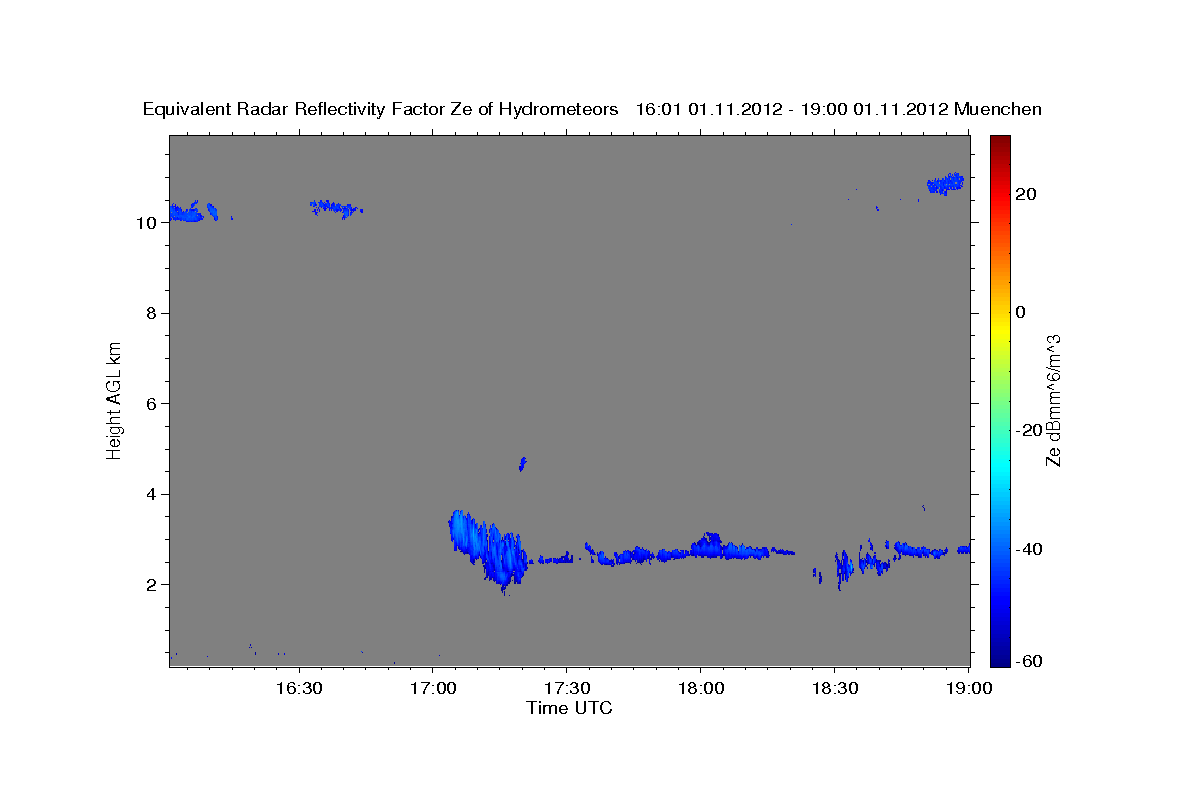
Task: Click the date range text '16:01 01.11.2012 - 19:00 01.11.2012 Muenchen'
Action: (x=839, y=109)
